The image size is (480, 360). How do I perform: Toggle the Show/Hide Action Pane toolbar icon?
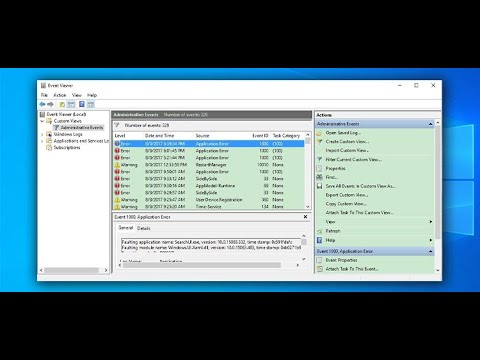[x=91, y=104]
